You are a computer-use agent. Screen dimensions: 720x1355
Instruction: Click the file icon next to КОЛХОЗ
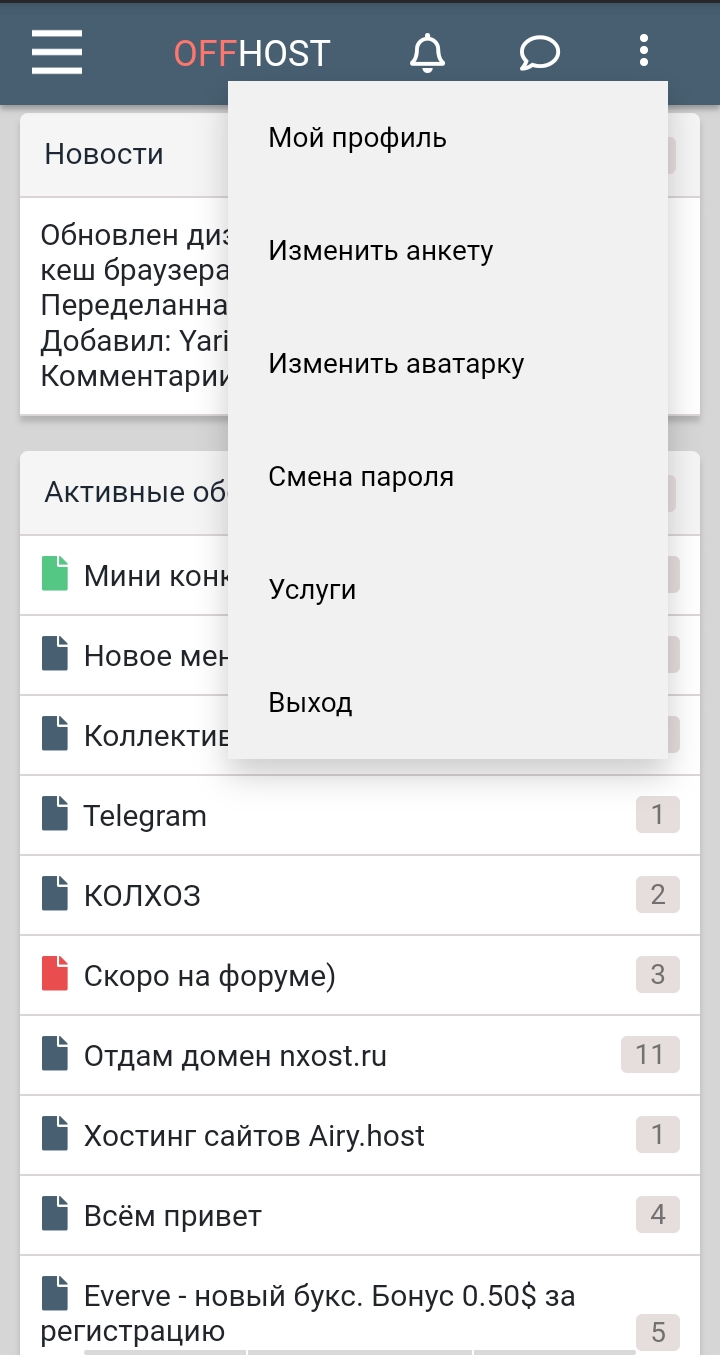point(55,894)
